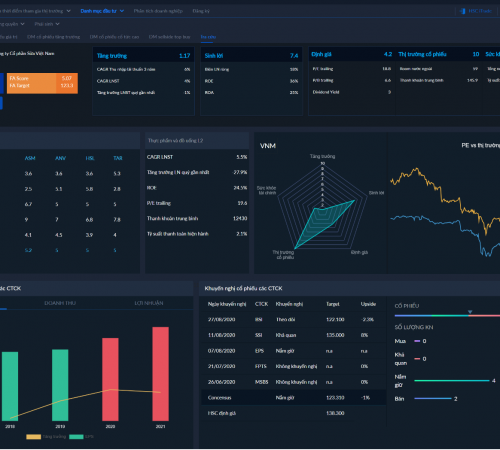Image resolution: width=500 pixels, height=450 pixels.
Task: Open Danh mục đầu tư menu label
Action: click(x=99, y=11)
